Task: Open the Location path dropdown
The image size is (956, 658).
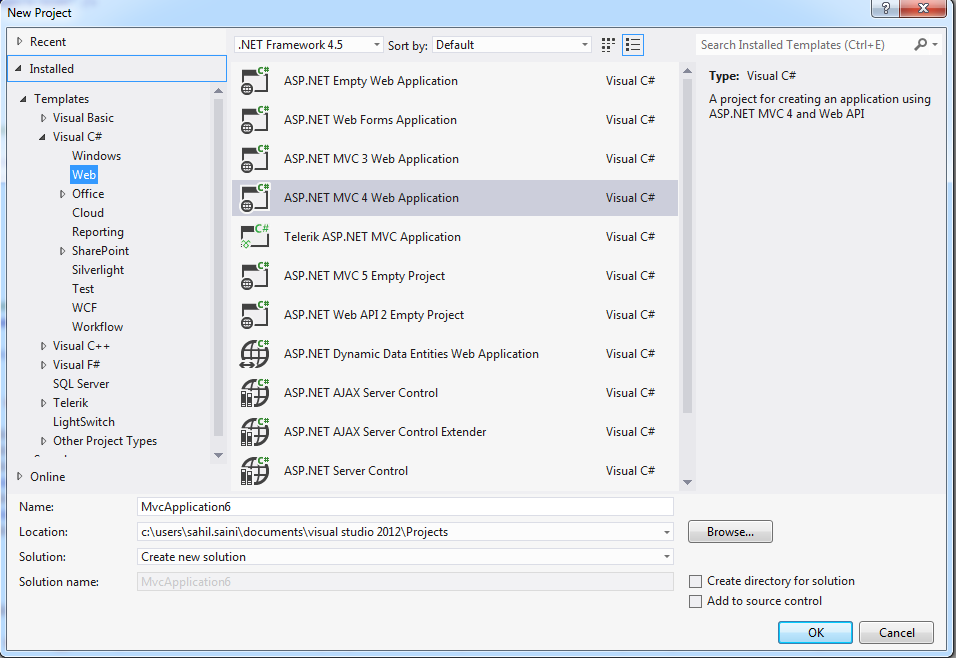Action: 666,532
